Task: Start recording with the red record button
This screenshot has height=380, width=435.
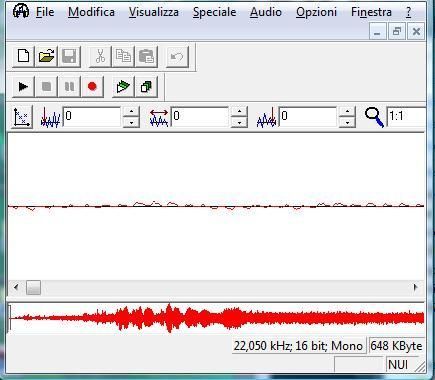Action: pyautogui.click(x=92, y=87)
